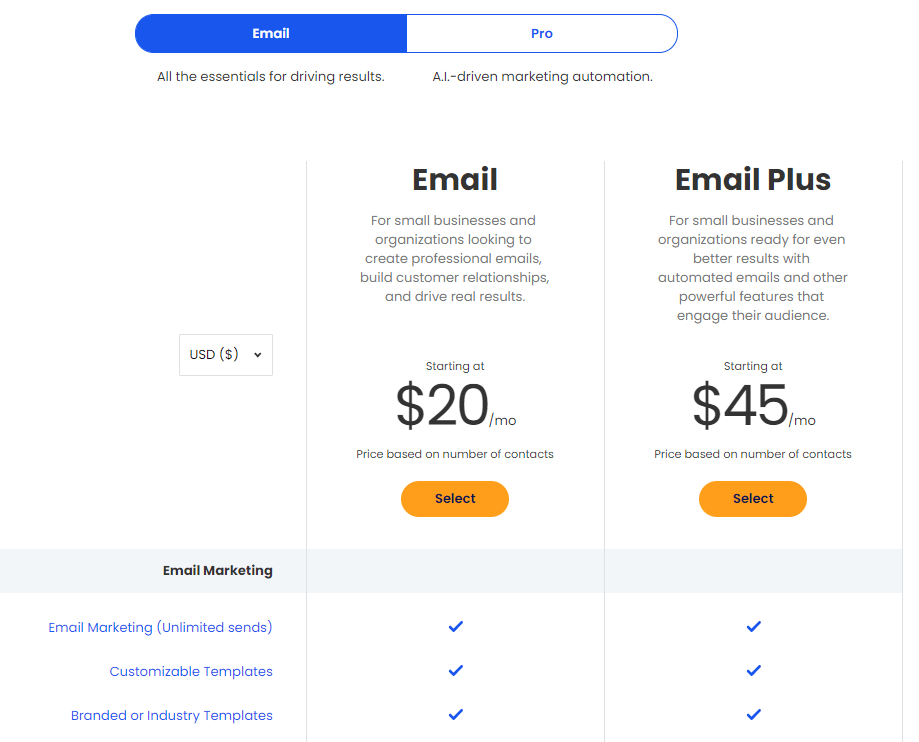Viewport: 919px width, 742px height.
Task: Click the Email Plus plan heading
Action: [x=753, y=179]
